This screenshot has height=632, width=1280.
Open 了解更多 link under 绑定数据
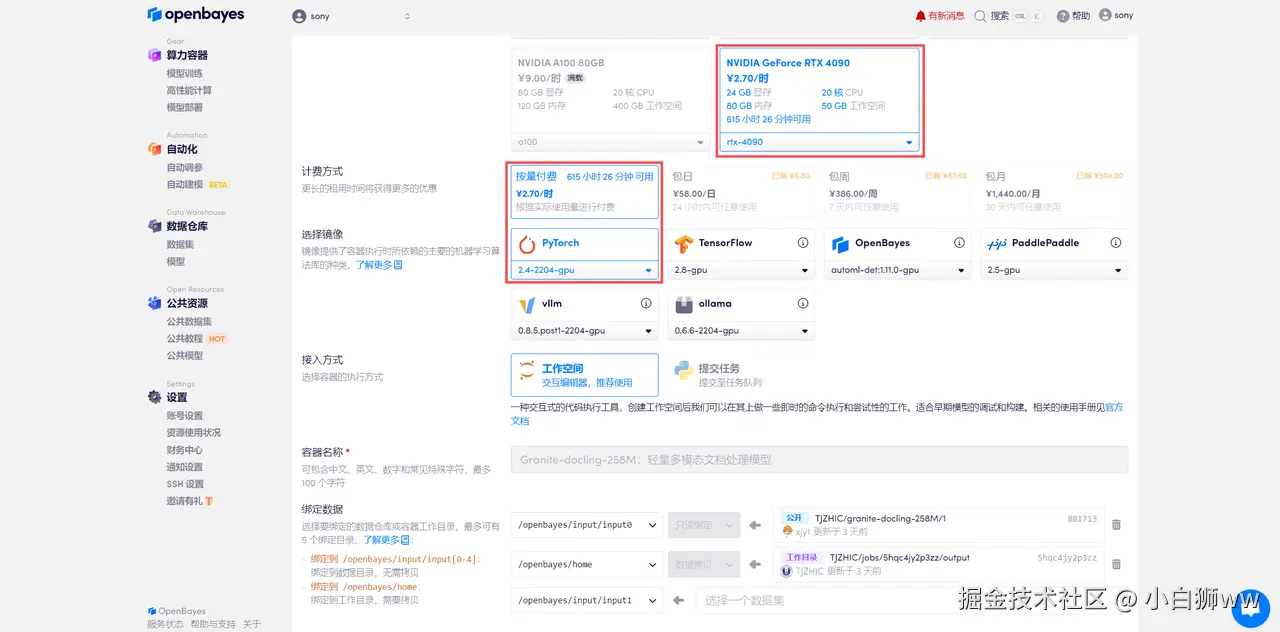387,539
